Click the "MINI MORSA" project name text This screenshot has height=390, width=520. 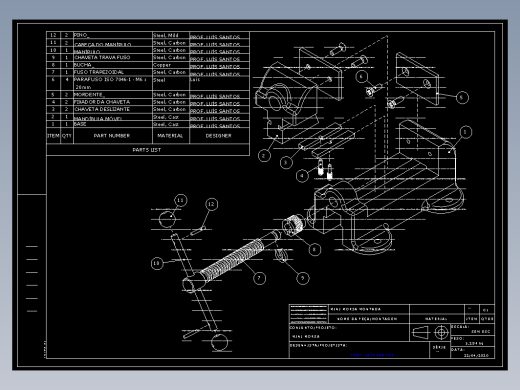coord(306,337)
